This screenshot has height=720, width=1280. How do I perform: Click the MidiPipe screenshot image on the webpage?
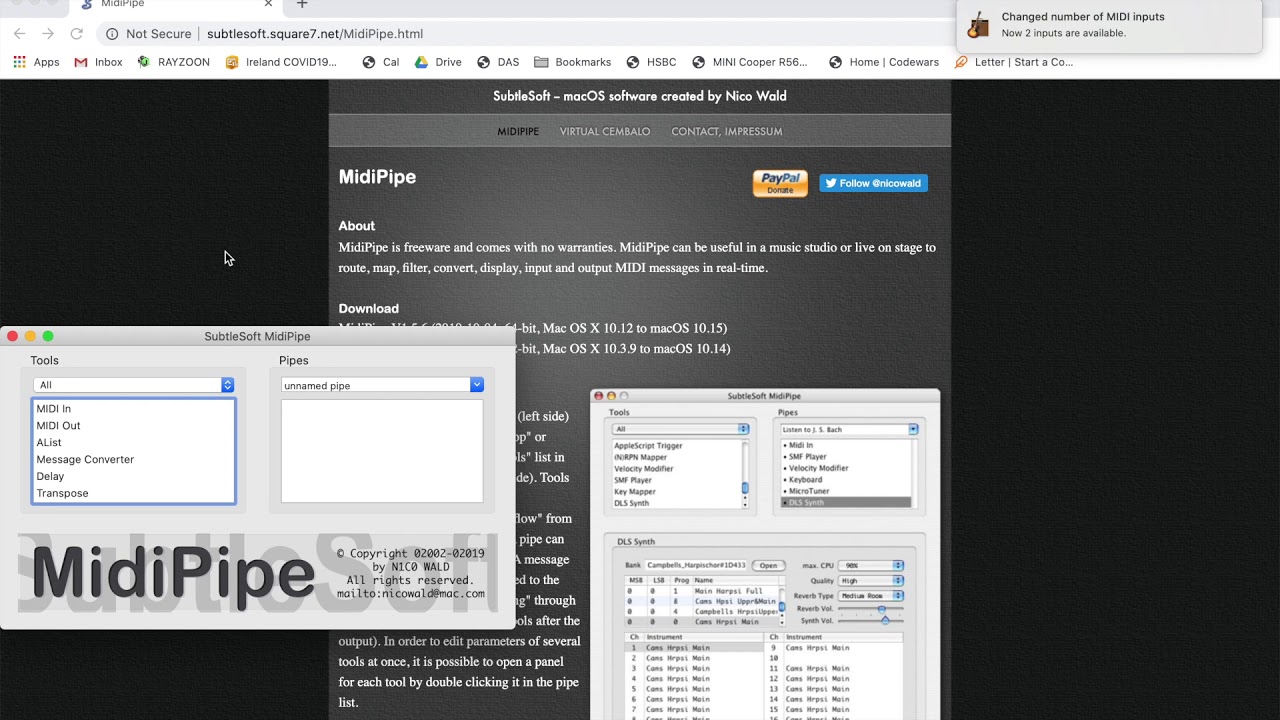click(765, 554)
